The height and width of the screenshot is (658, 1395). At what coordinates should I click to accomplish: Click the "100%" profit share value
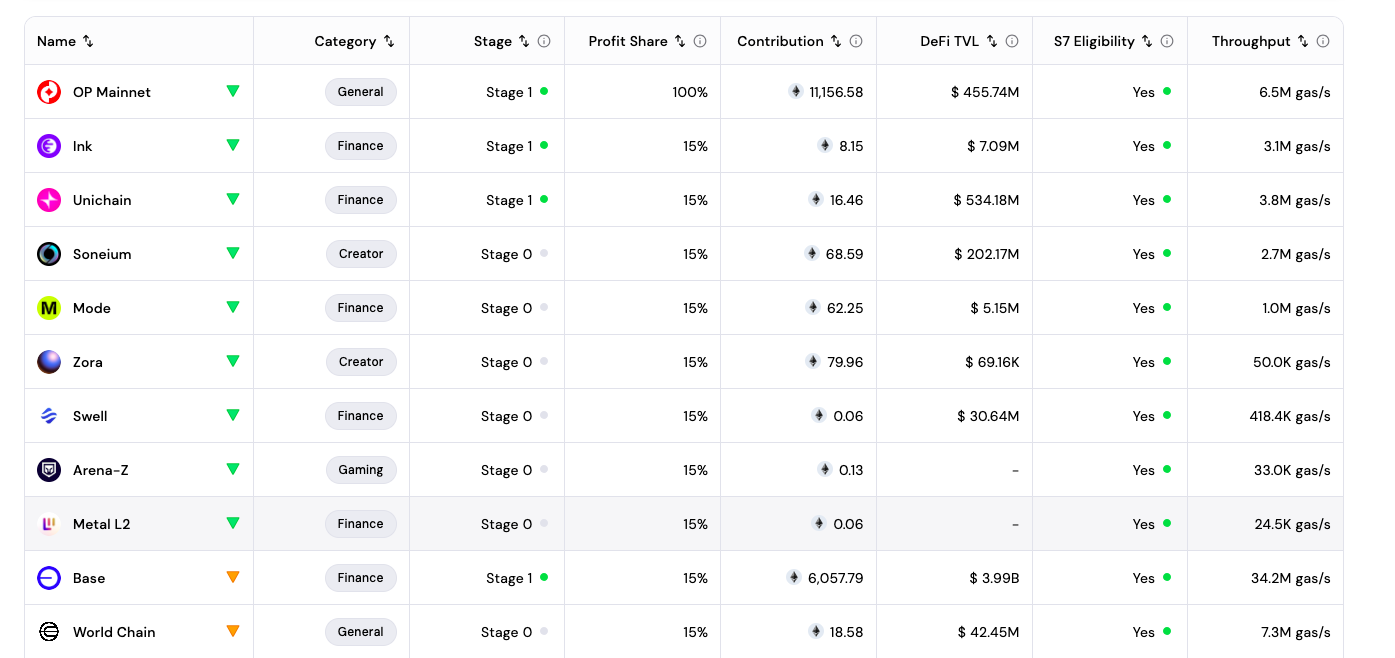tap(690, 92)
